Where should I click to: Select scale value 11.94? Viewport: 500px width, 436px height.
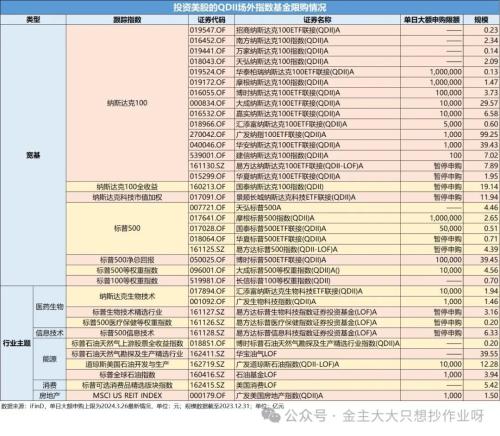click(x=489, y=197)
